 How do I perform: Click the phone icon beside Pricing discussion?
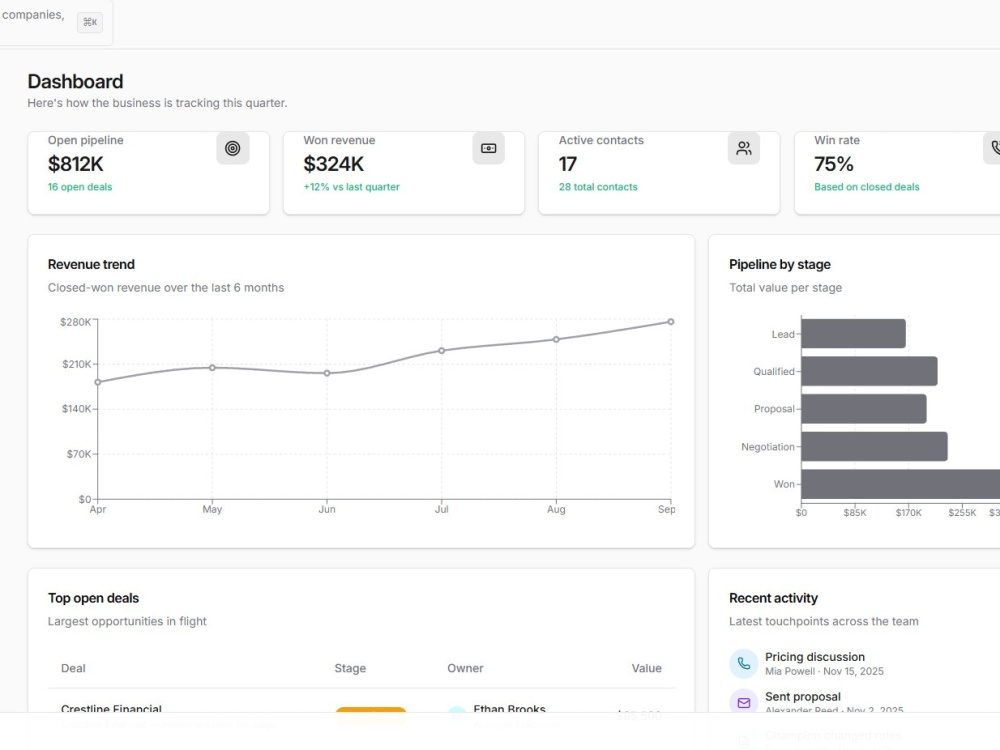tap(744, 663)
